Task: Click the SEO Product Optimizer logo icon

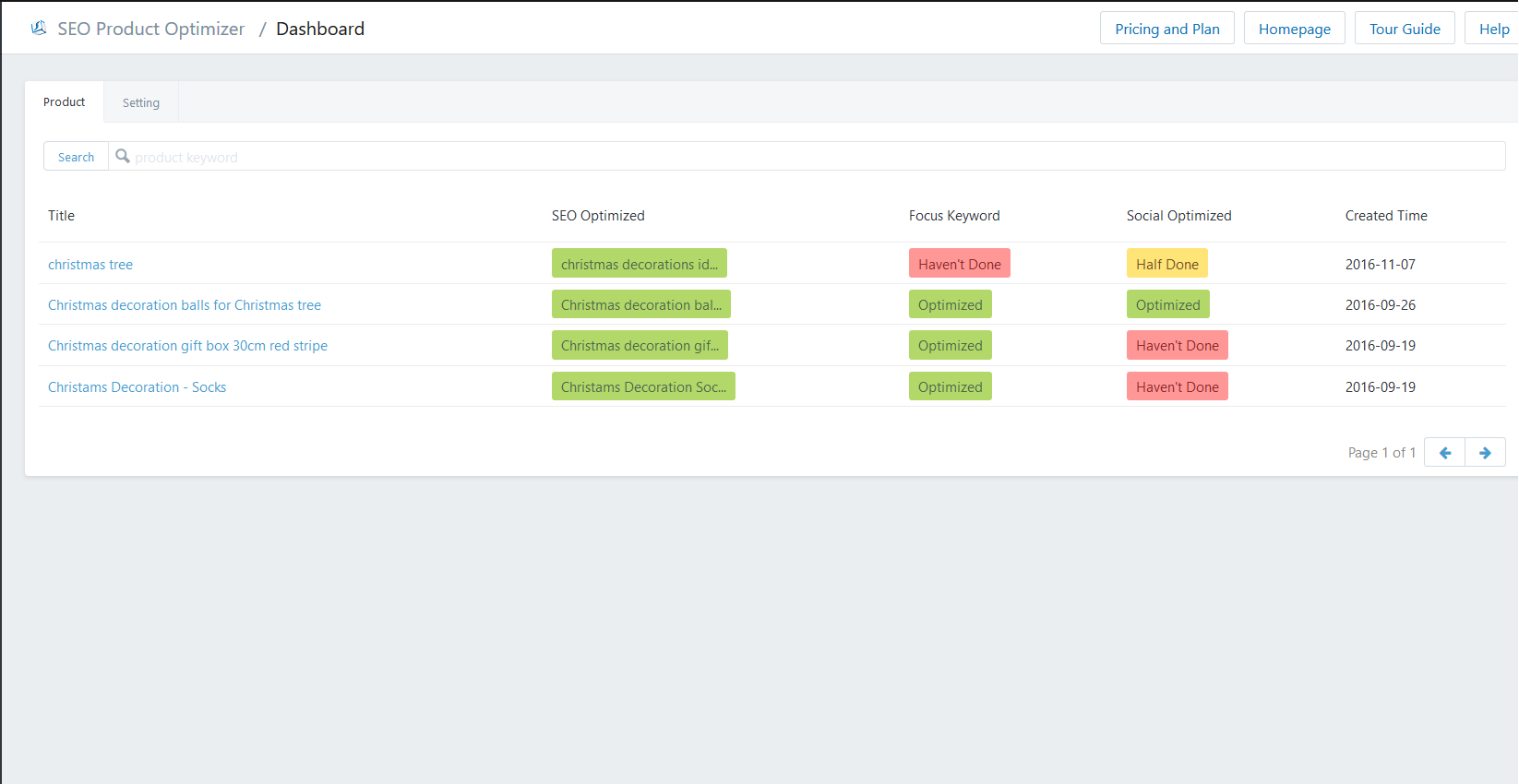Action: 39,29
